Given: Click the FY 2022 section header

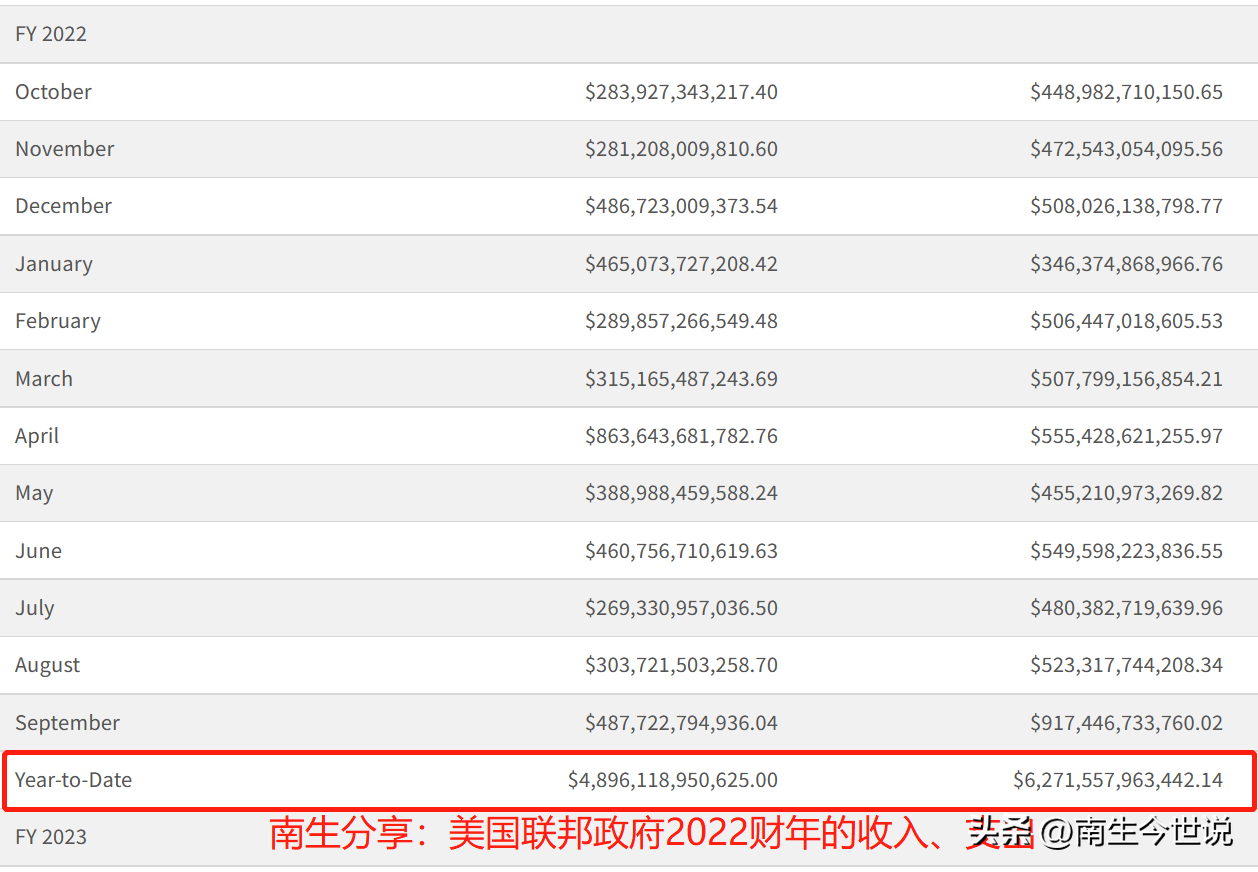Looking at the screenshot, I should click(x=51, y=34).
